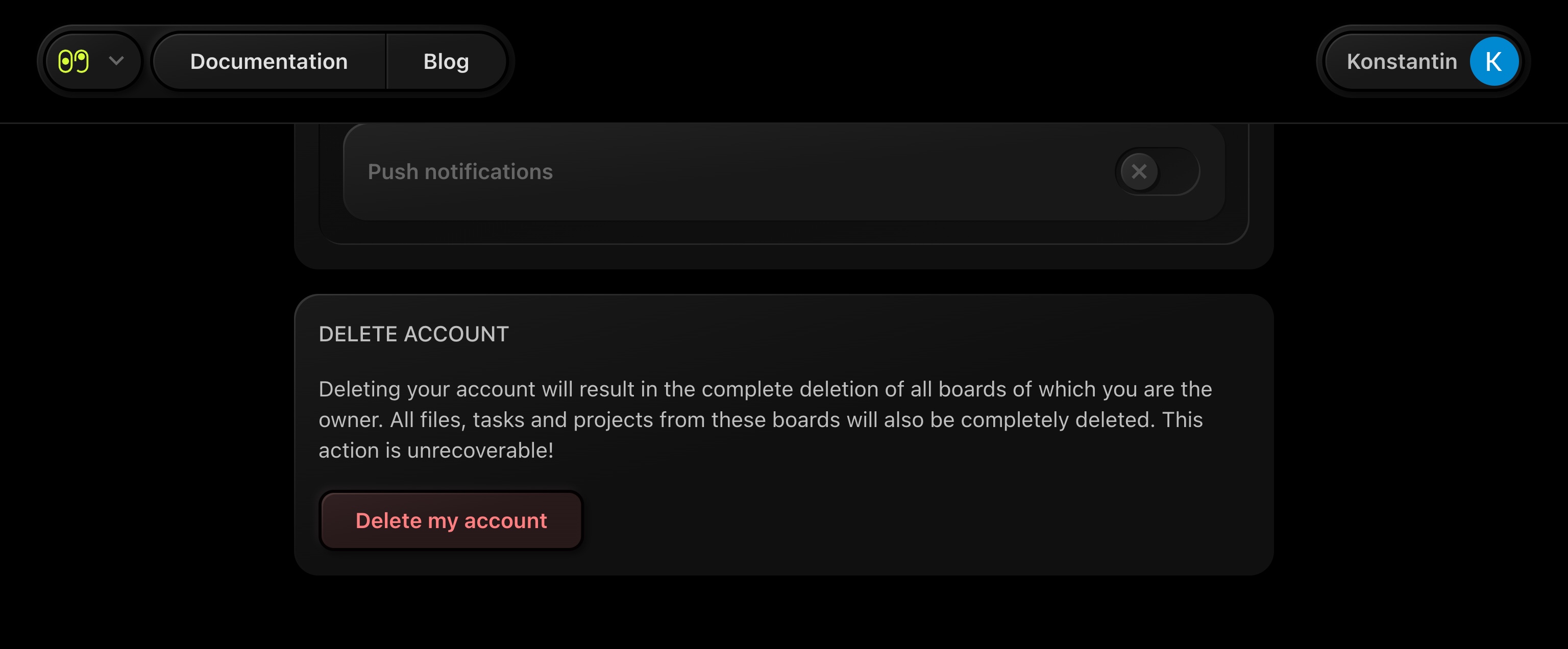1568x649 pixels.
Task: Click the green eyes logo icon
Action: [x=73, y=61]
